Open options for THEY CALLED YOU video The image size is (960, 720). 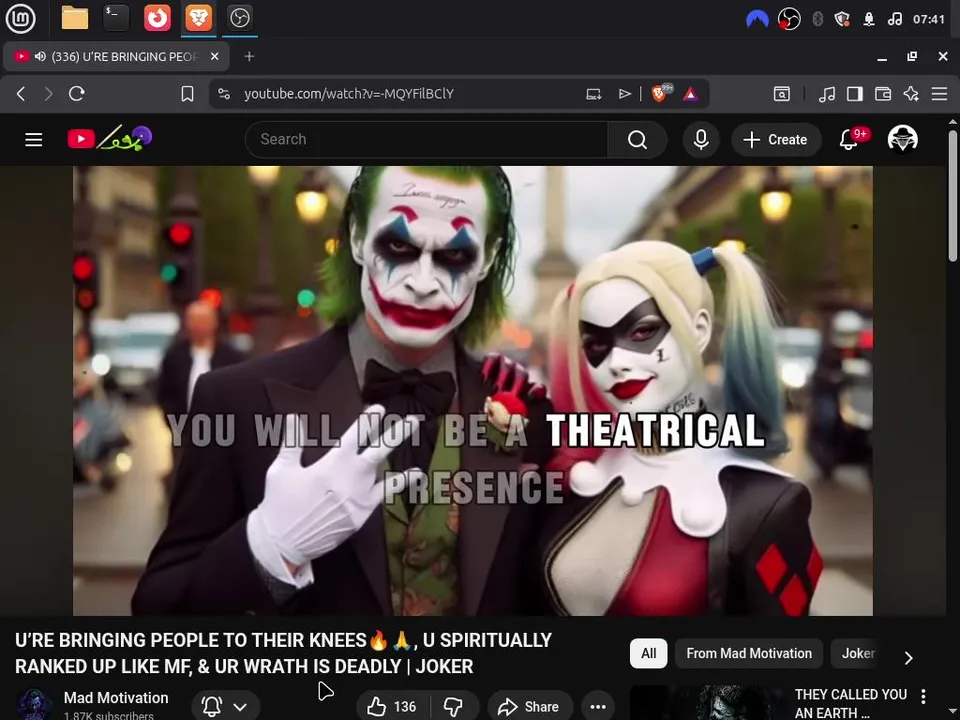(x=923, y=696)
